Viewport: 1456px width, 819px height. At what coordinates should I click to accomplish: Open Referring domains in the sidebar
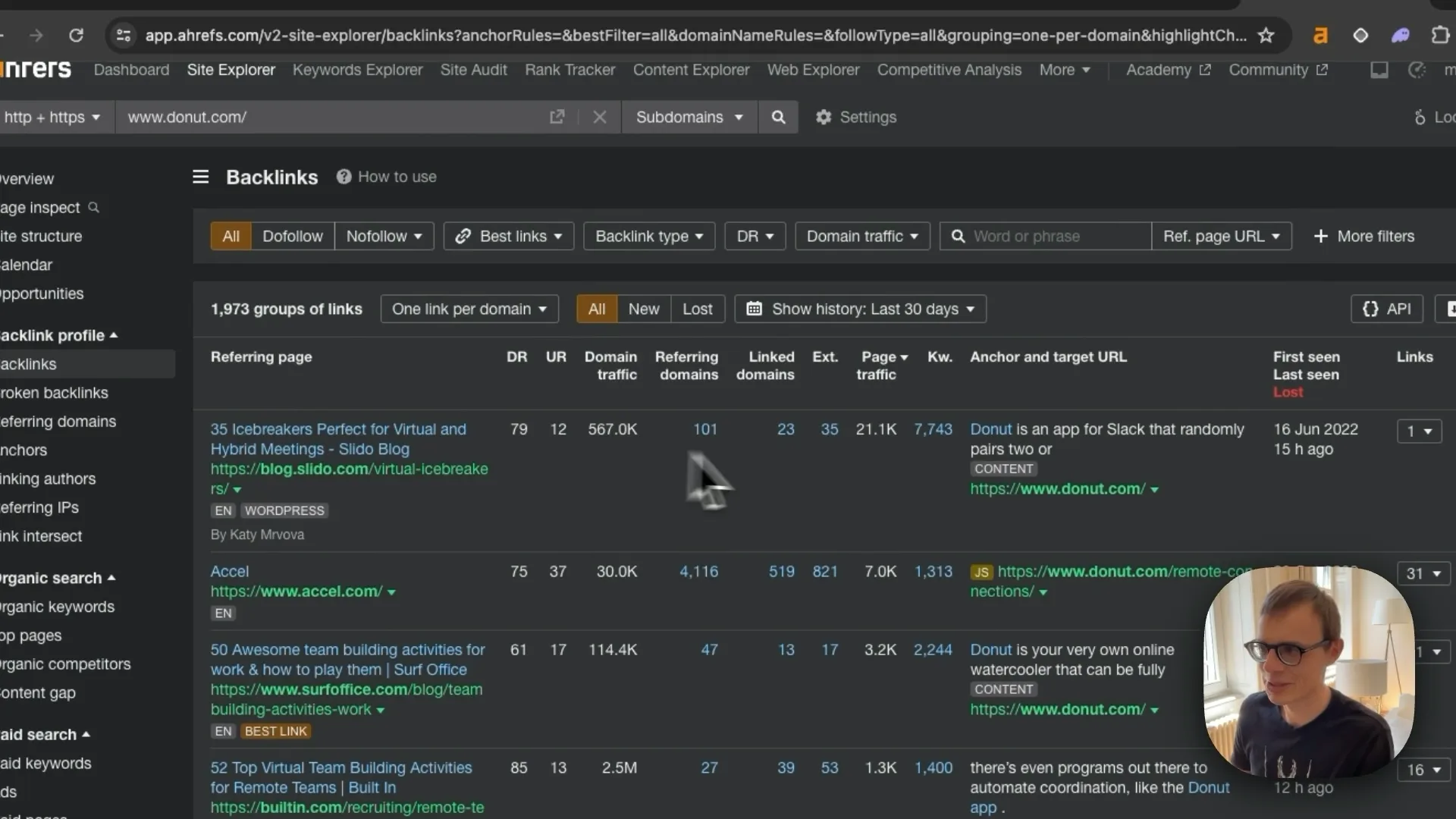pyautogui.click(x=58, y=422)
